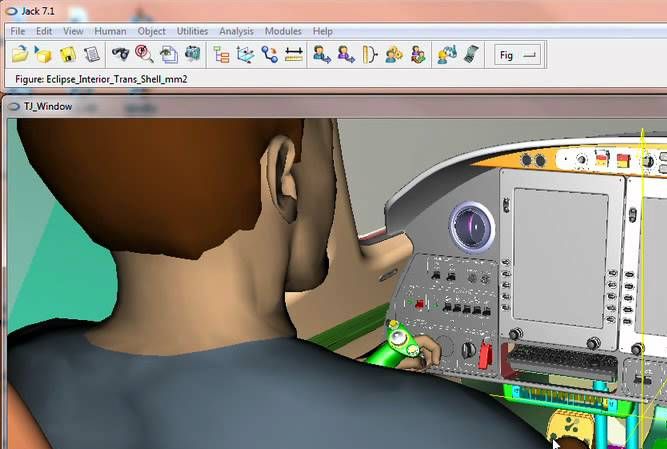Click the blue human with arrow icon
Image resolution: width=667 pixels, height=449 pixels.
[x=322, y=54]
